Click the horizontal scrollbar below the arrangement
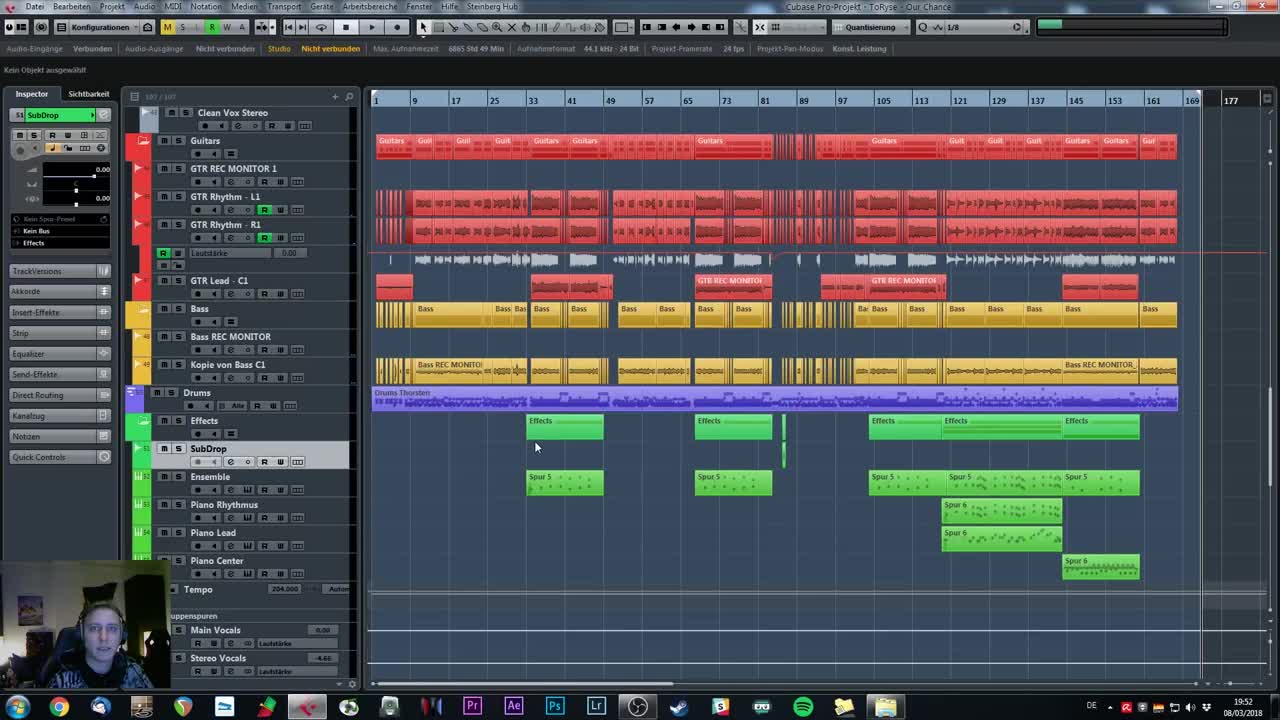Viewport: 1280px width, 720px height. click(524, 685)
